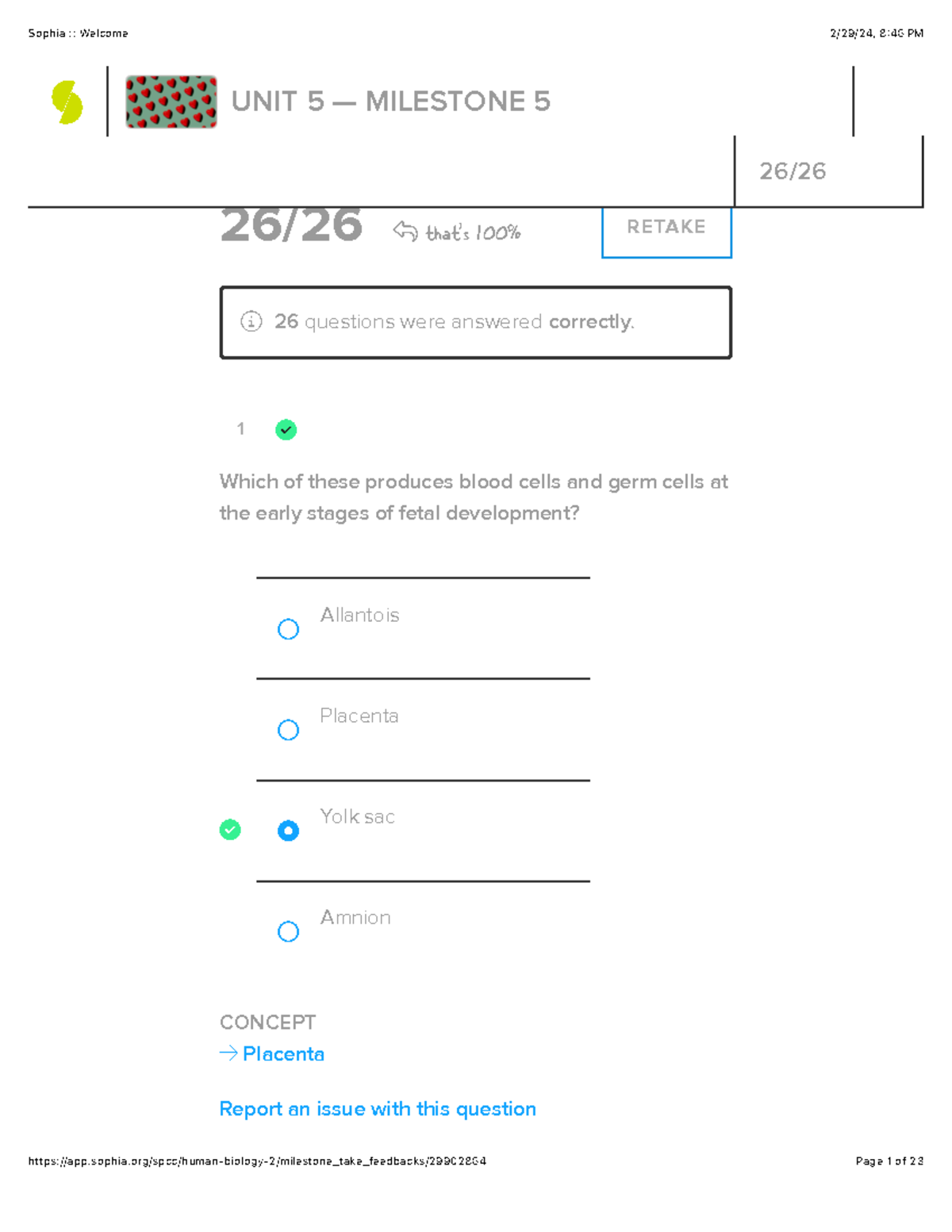This screenshot has width=952, height=1232.
Task: Click the arrow icon before Placenta concept
Action: 228,1054
